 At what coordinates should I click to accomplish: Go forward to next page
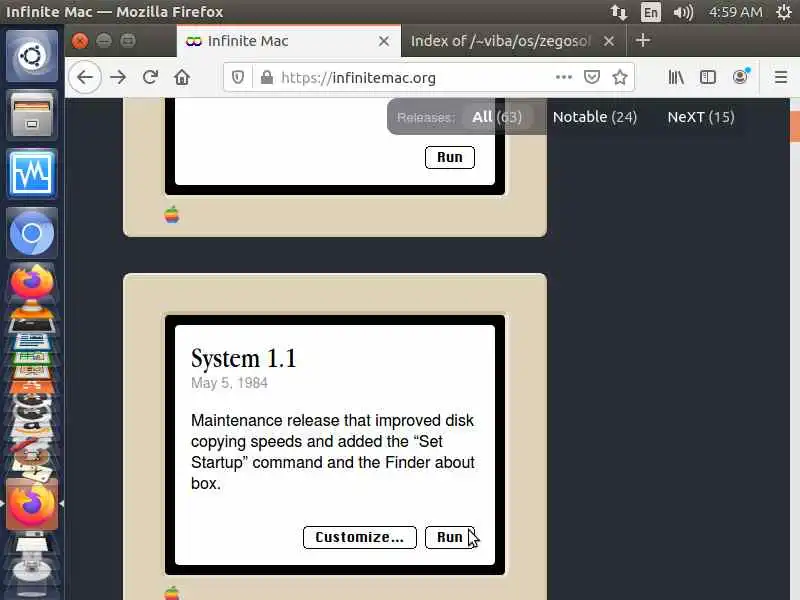point(118,78)
